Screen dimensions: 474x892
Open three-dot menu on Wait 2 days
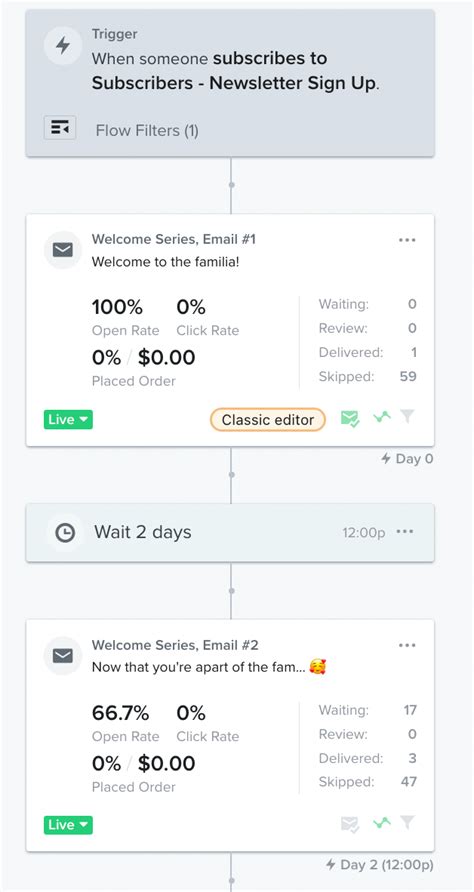405,532
